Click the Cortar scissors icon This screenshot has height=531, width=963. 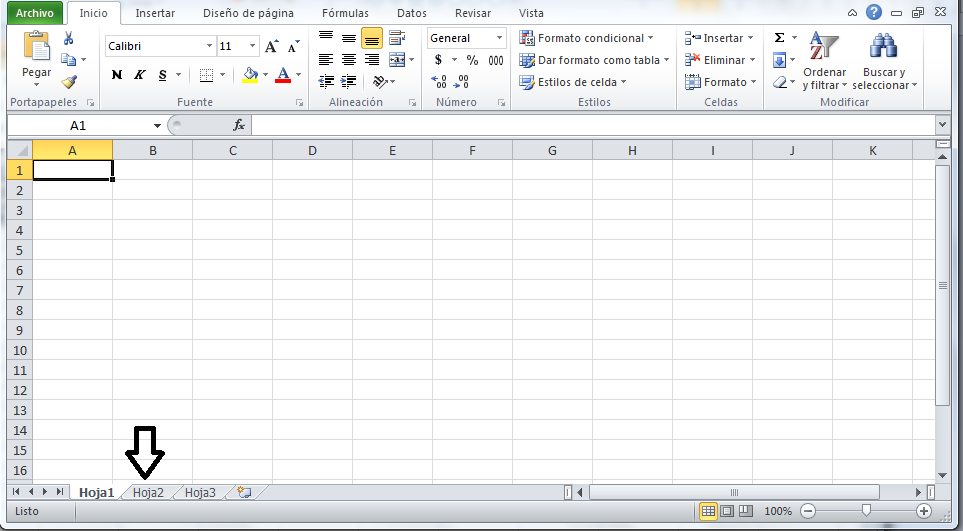[x=69, y=38]
